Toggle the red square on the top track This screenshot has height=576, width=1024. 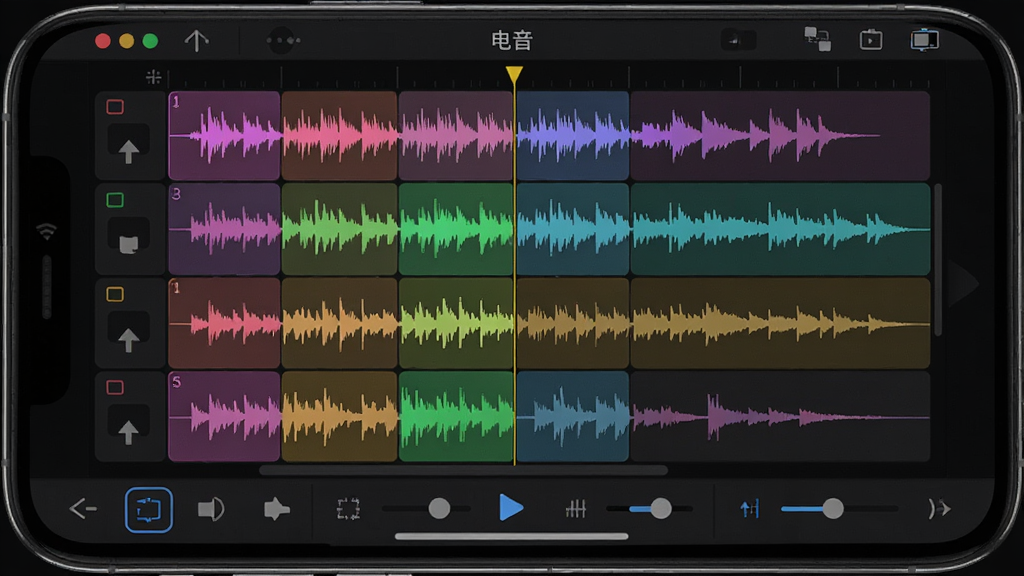click(x=115, y=107)
